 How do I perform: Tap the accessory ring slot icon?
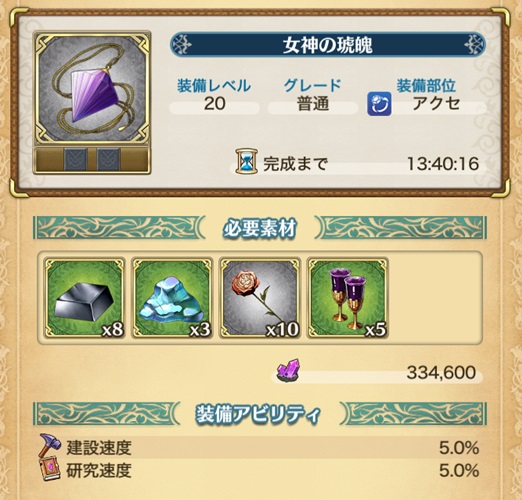pyautogui.click(x=379, y=104)
